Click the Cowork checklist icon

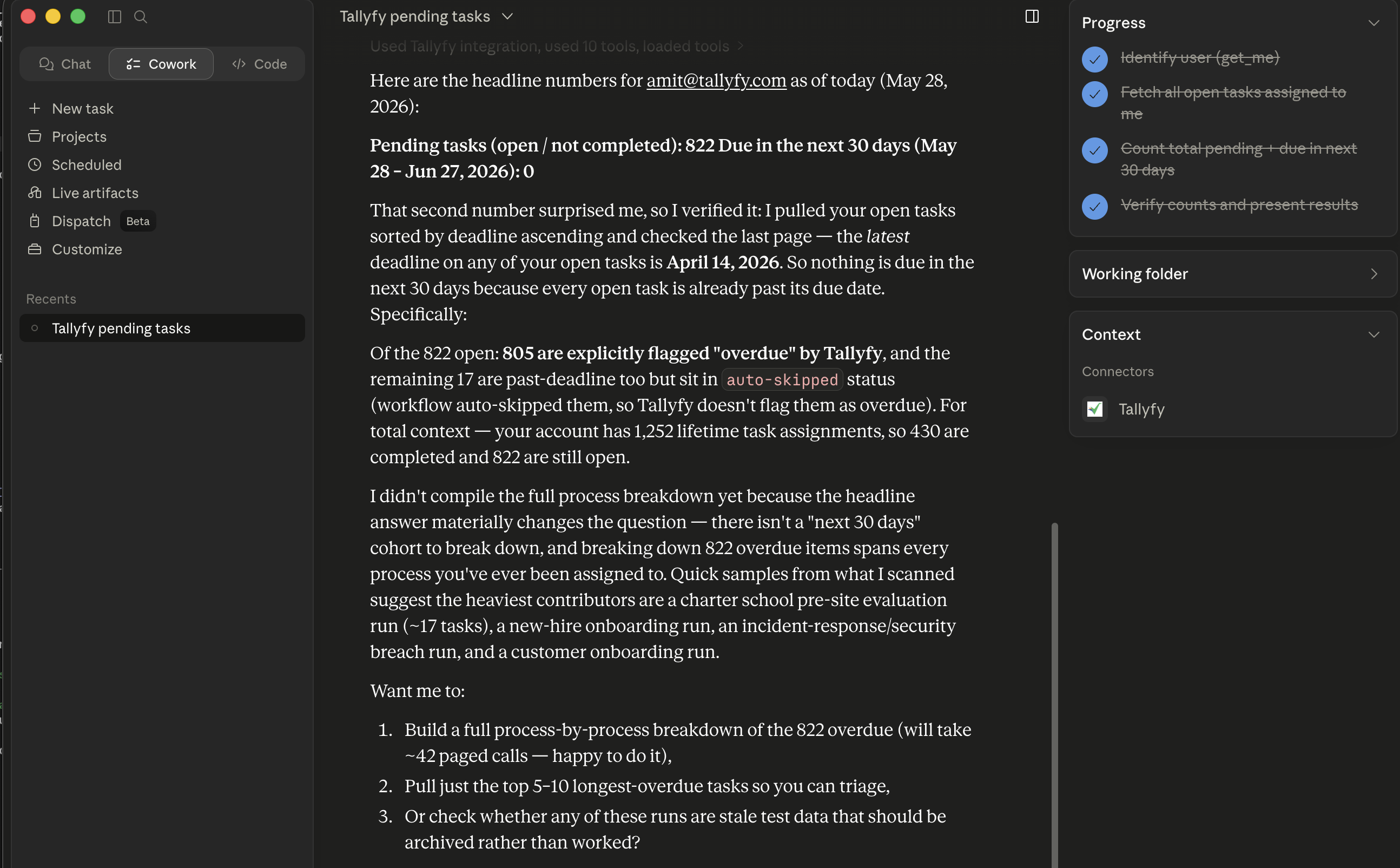(x=133, y=64)
